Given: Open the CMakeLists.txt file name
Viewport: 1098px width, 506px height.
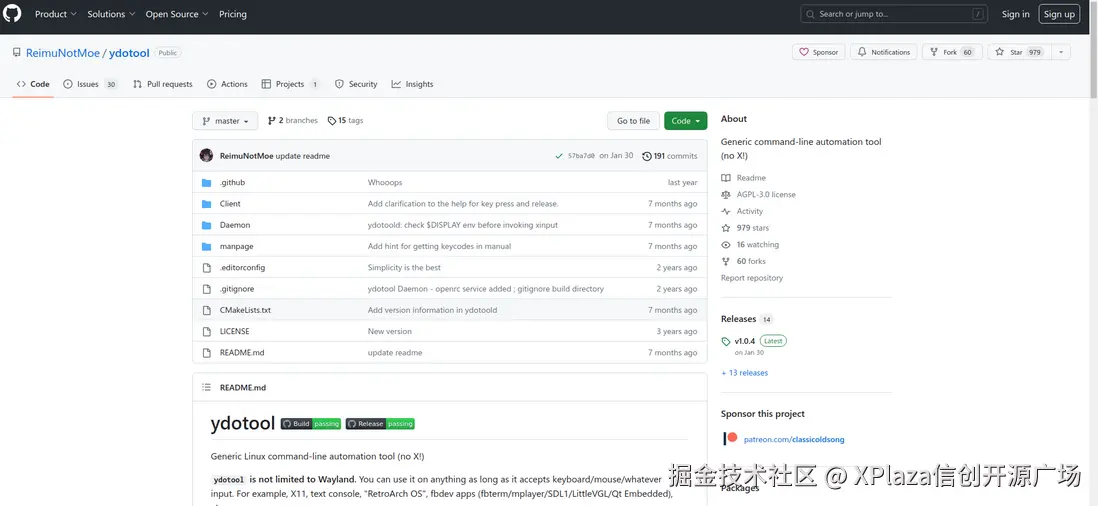Looking at the screenshot, I should [245, 310].
